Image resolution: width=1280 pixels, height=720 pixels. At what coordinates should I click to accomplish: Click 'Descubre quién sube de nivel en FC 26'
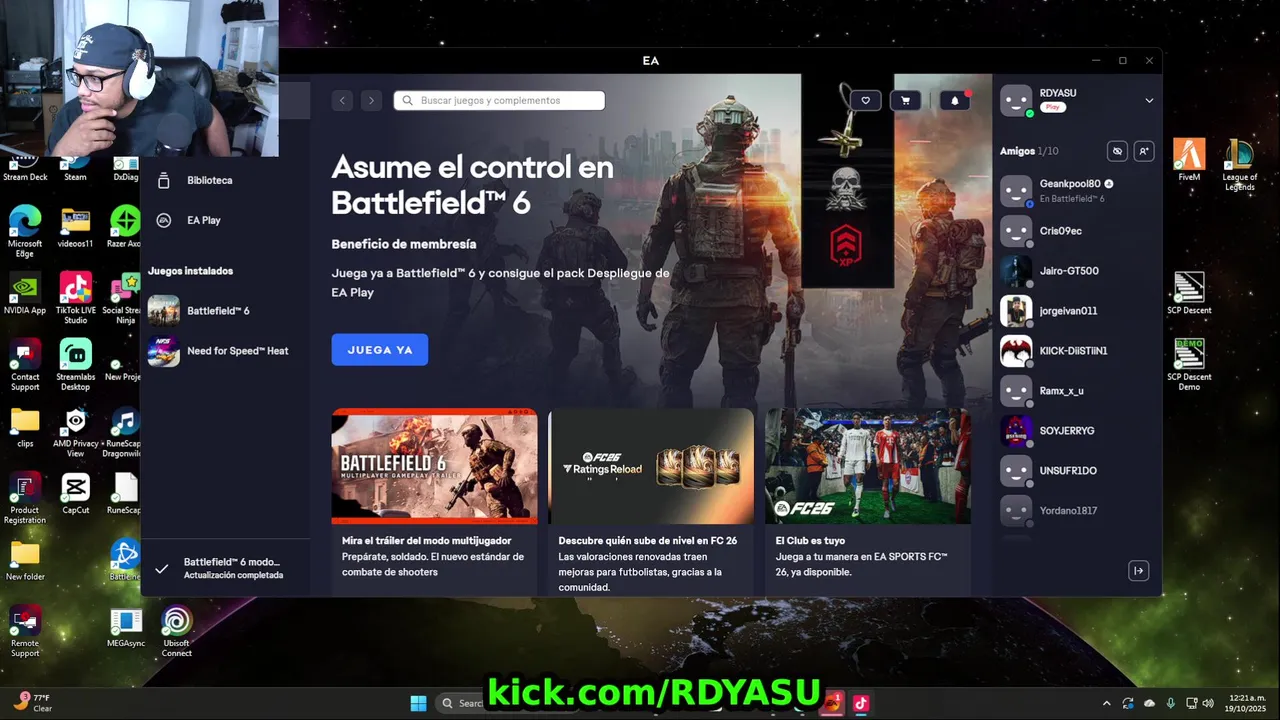[648, 541]
